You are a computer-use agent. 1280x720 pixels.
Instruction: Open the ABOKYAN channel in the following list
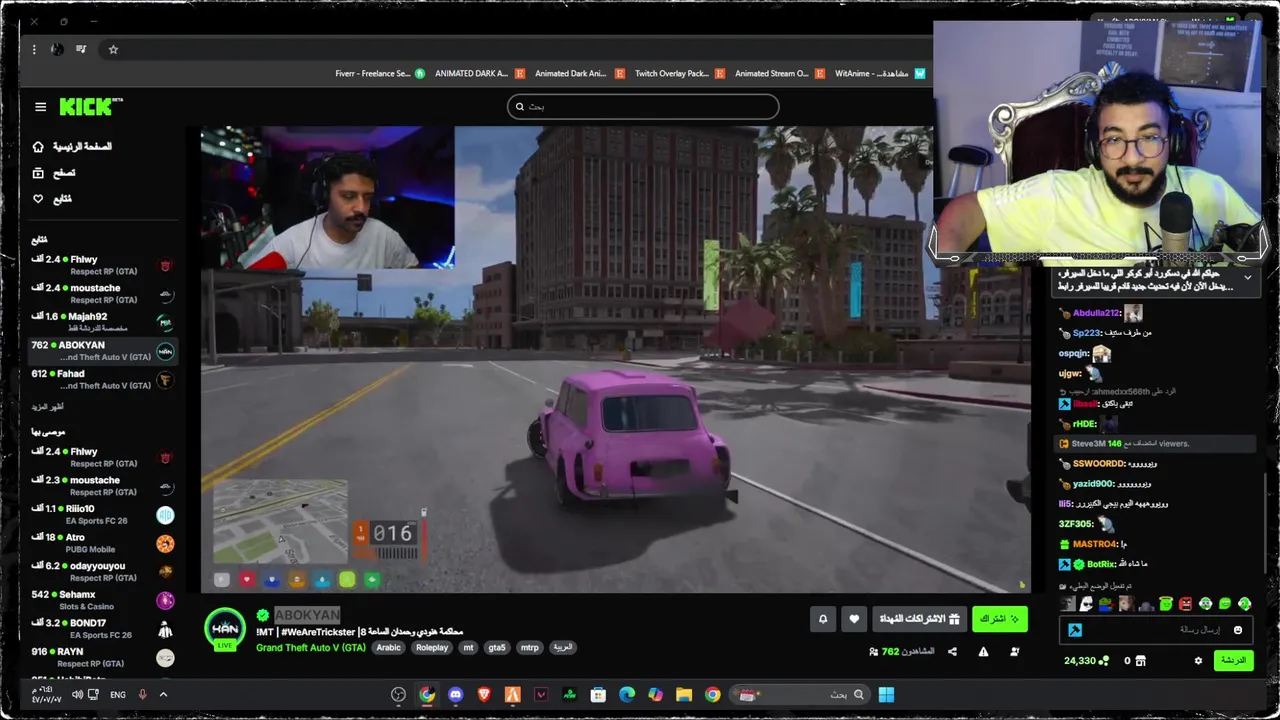point(103,350)
